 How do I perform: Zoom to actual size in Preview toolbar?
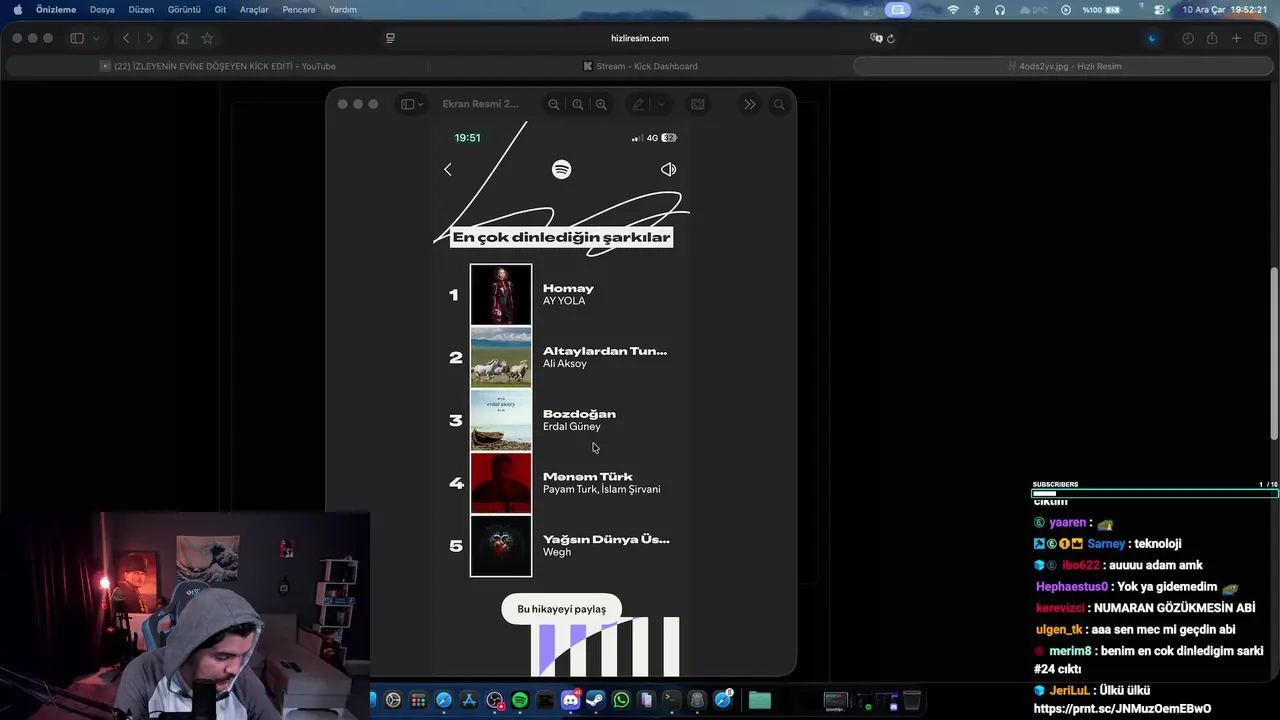point(577,104)
